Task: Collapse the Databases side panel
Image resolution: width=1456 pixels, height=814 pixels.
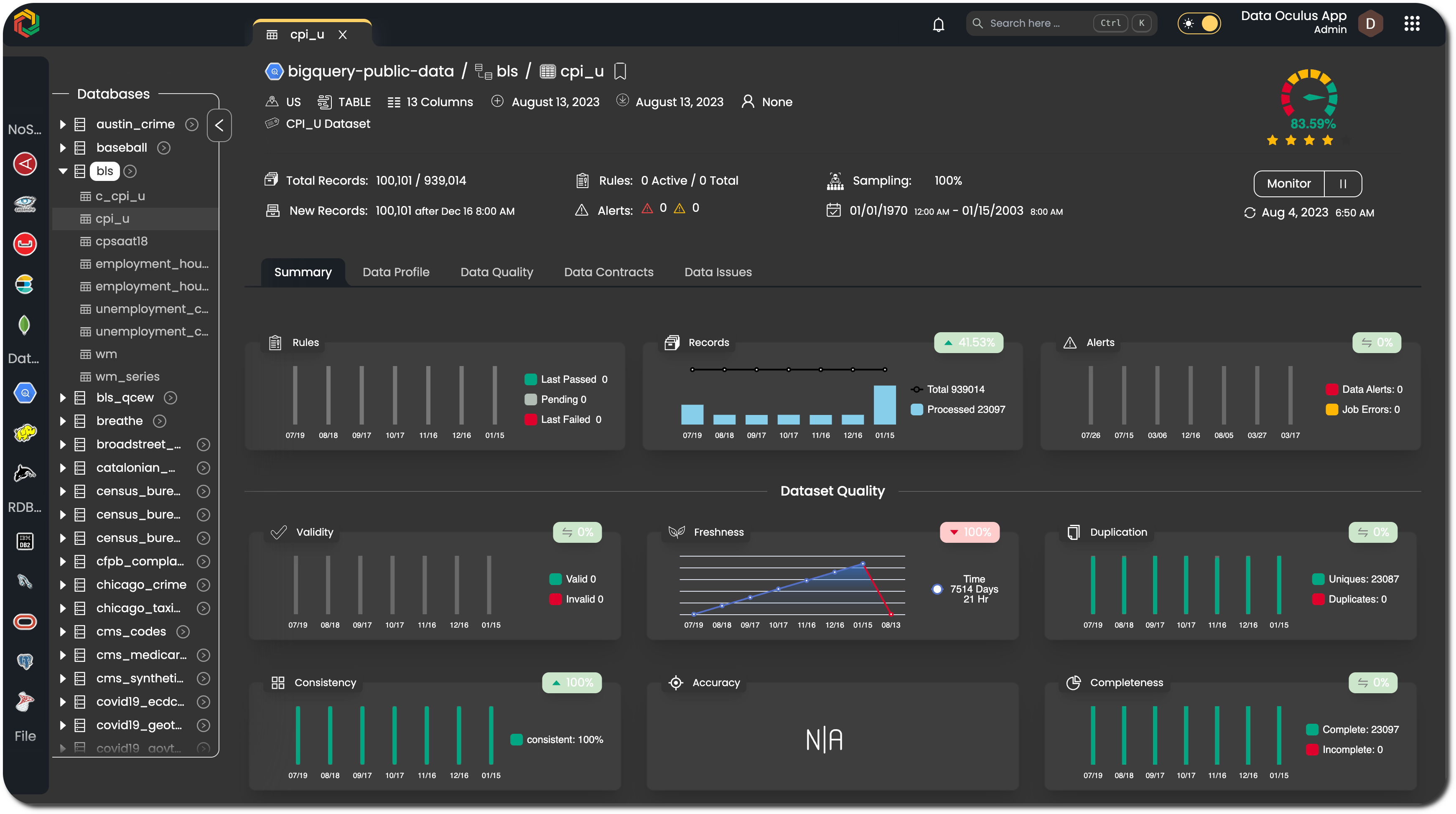Action: [219, 125]
